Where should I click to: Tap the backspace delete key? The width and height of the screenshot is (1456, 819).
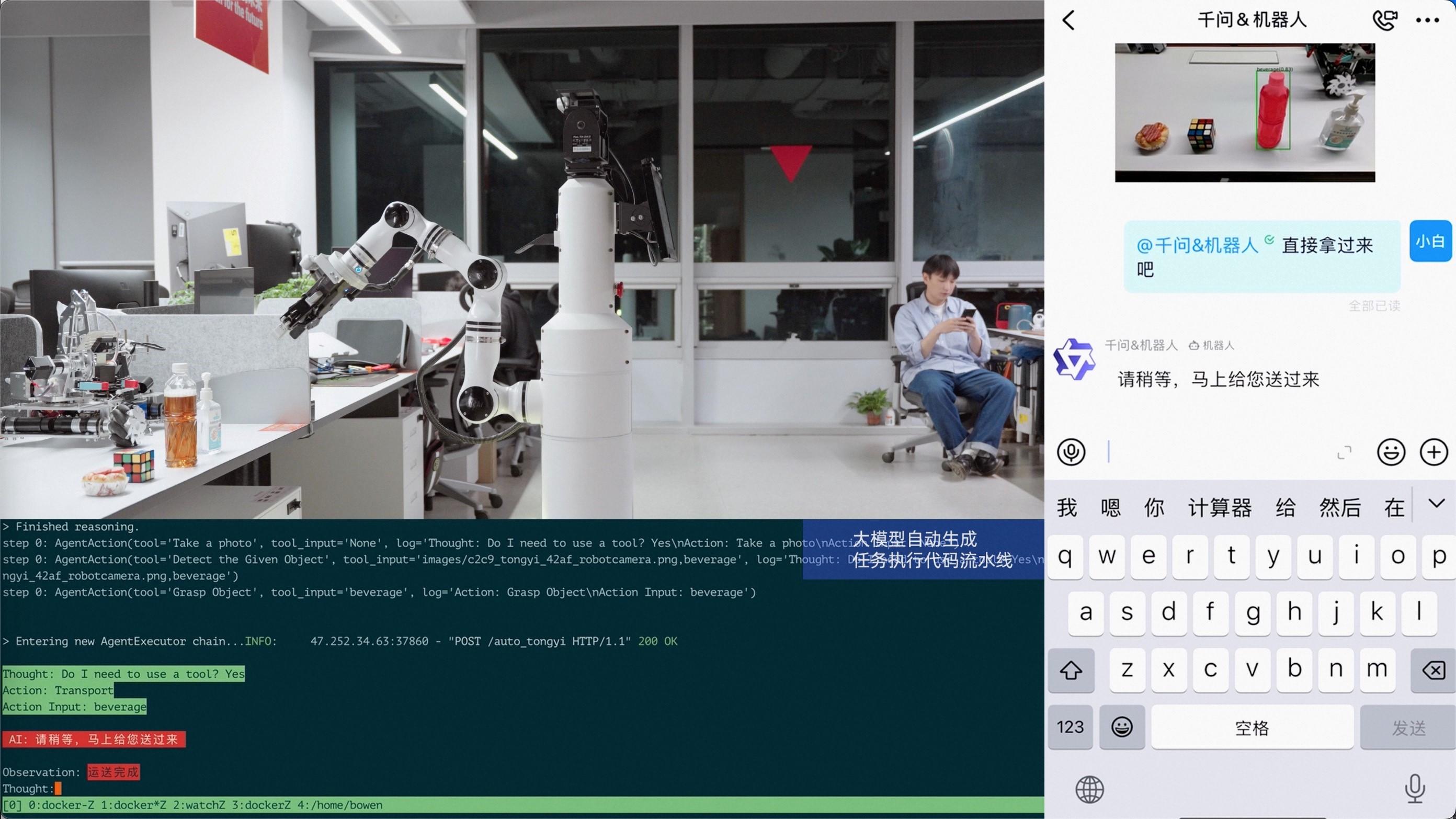(x=1434, y=671)
